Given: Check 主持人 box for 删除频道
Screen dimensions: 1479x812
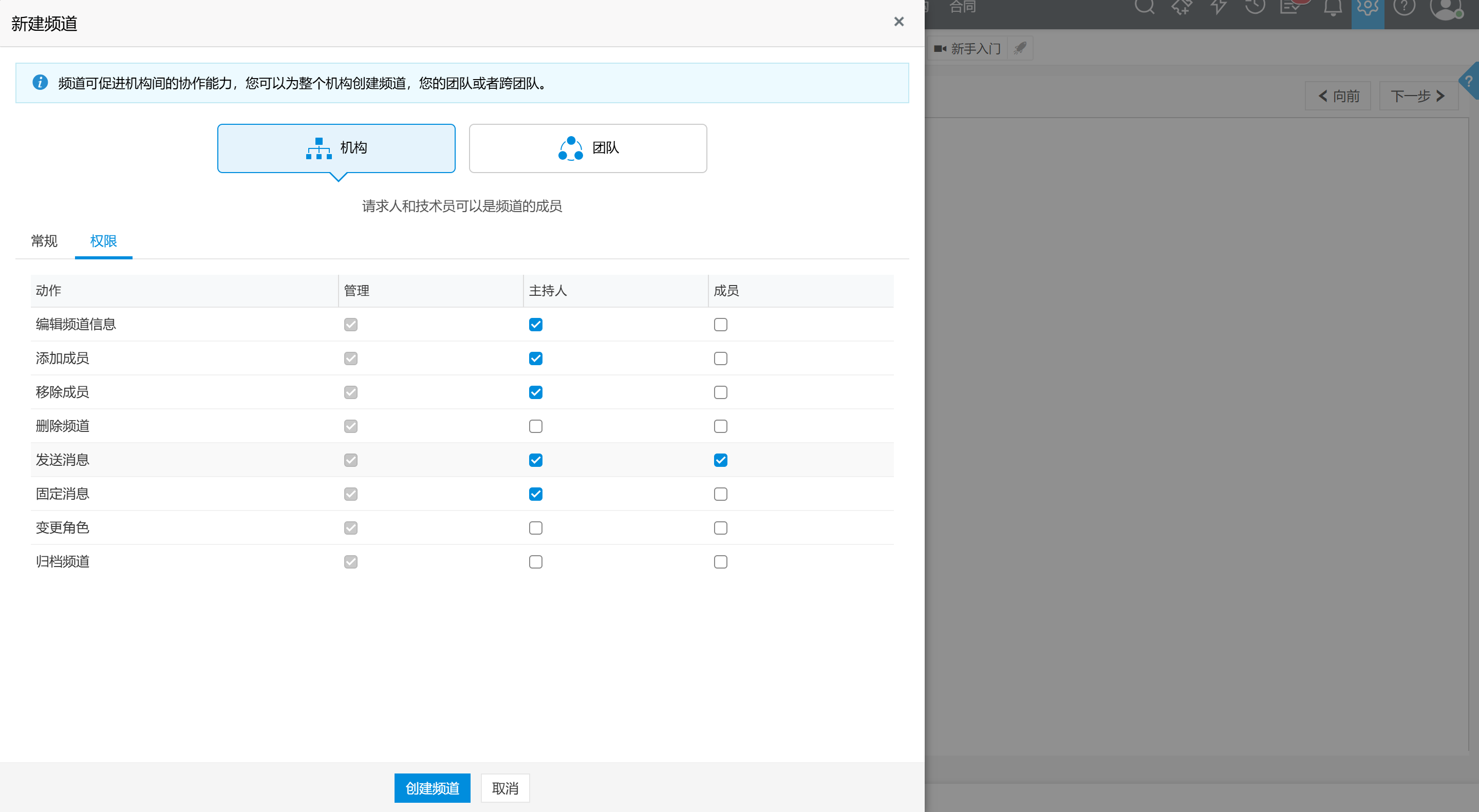Looking at the screenshot, I should pyautogui.click(x=536, y=426).
